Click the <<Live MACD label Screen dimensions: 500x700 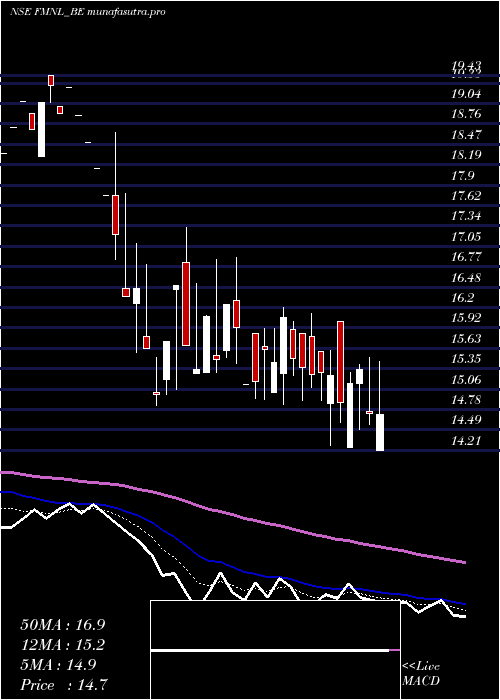click(421, 674)
